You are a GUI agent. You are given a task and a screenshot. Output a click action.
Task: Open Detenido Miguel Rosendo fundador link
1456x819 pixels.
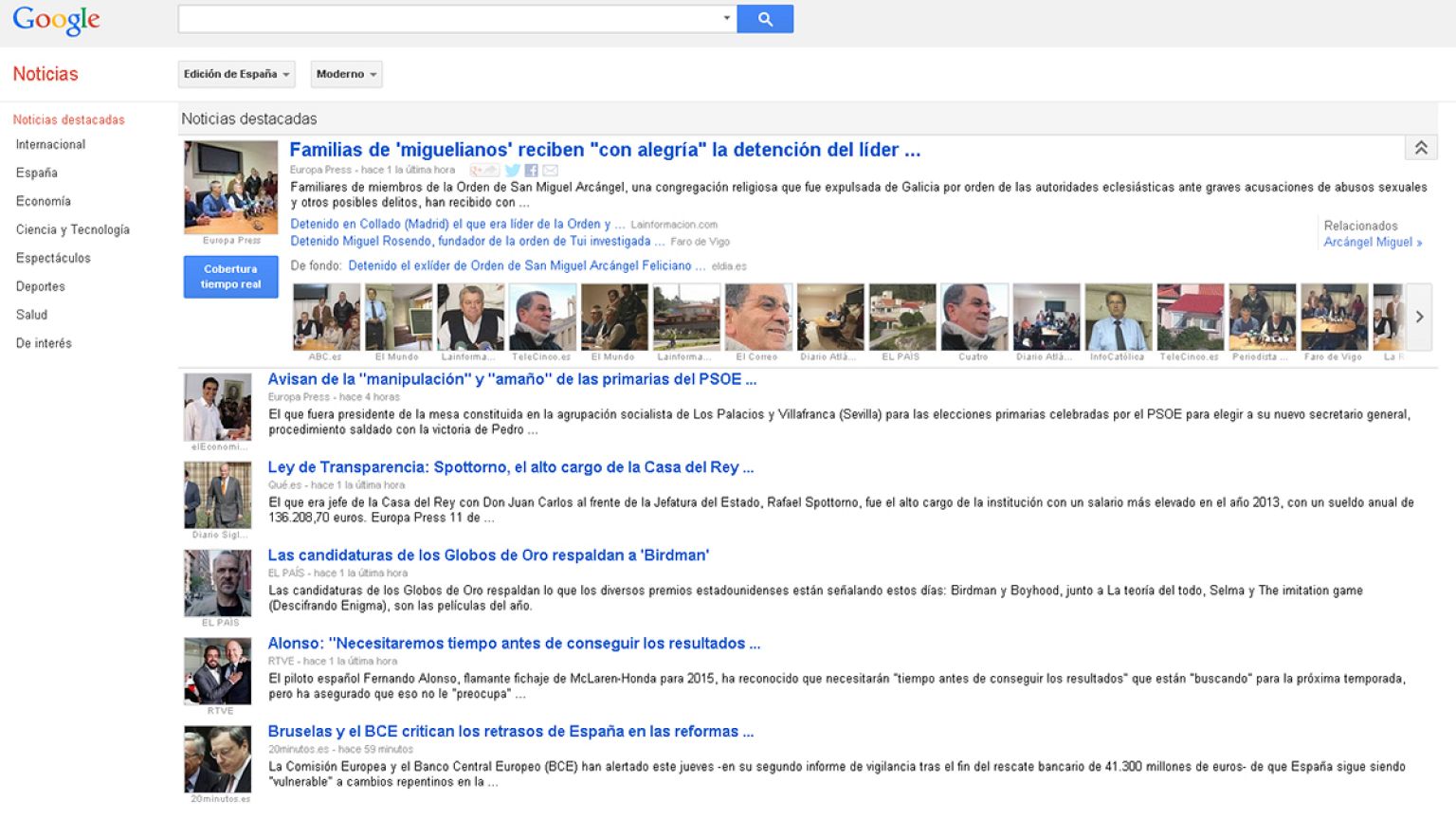click(478, 242)
